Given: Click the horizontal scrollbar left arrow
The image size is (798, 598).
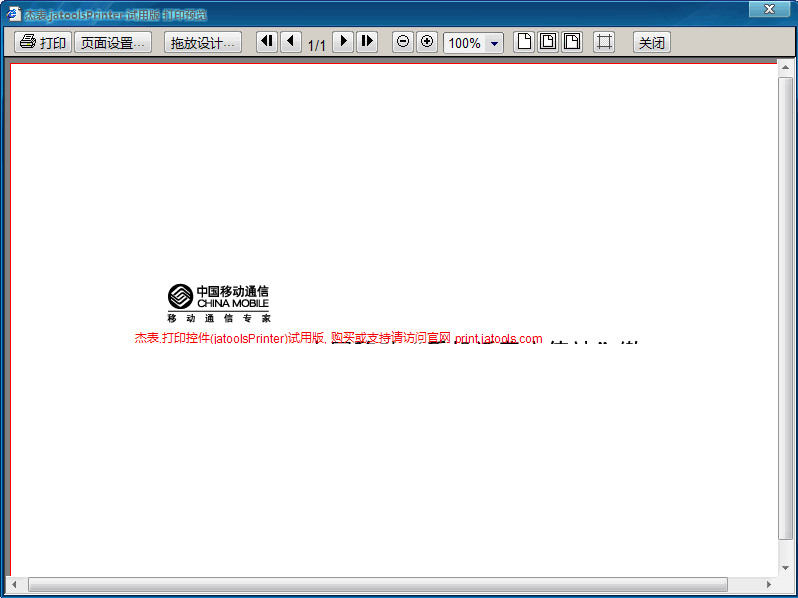Looking at the screenshot, I should tap(14, 584).
